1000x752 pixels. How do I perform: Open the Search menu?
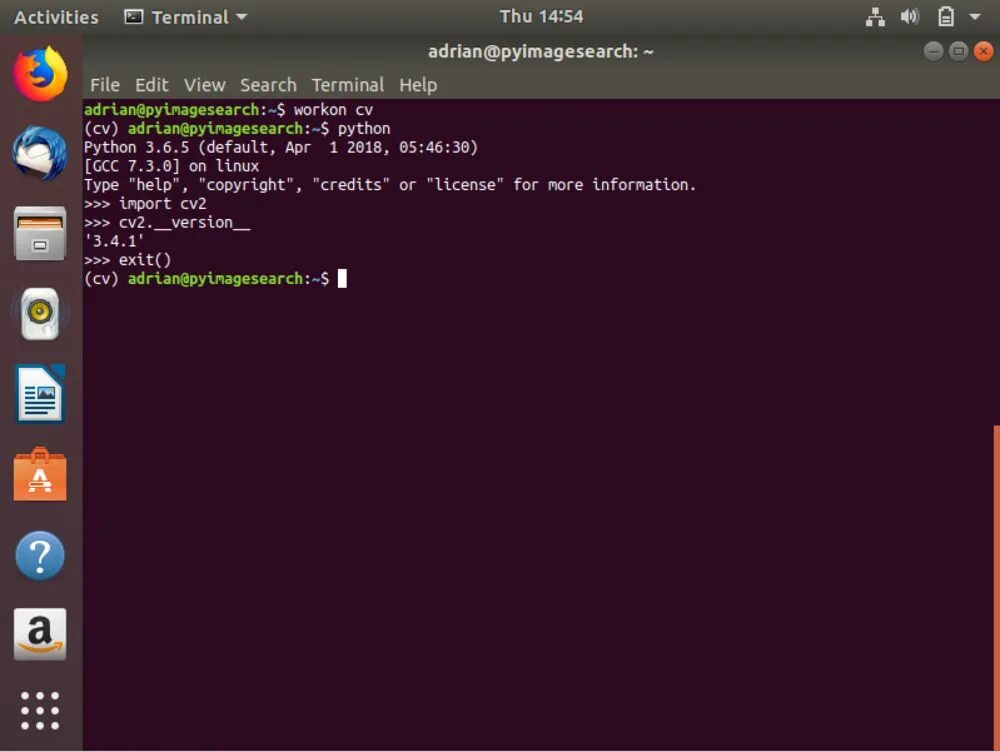coord(268,85)
